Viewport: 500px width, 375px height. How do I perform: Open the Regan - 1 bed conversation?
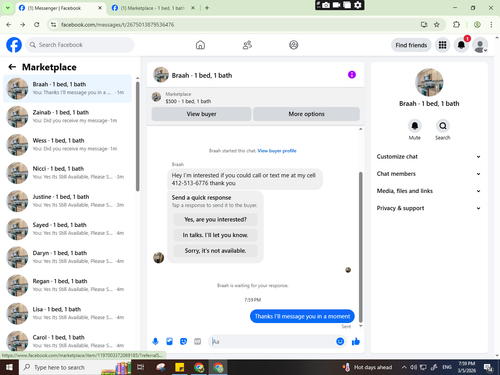tap(67, 285)
